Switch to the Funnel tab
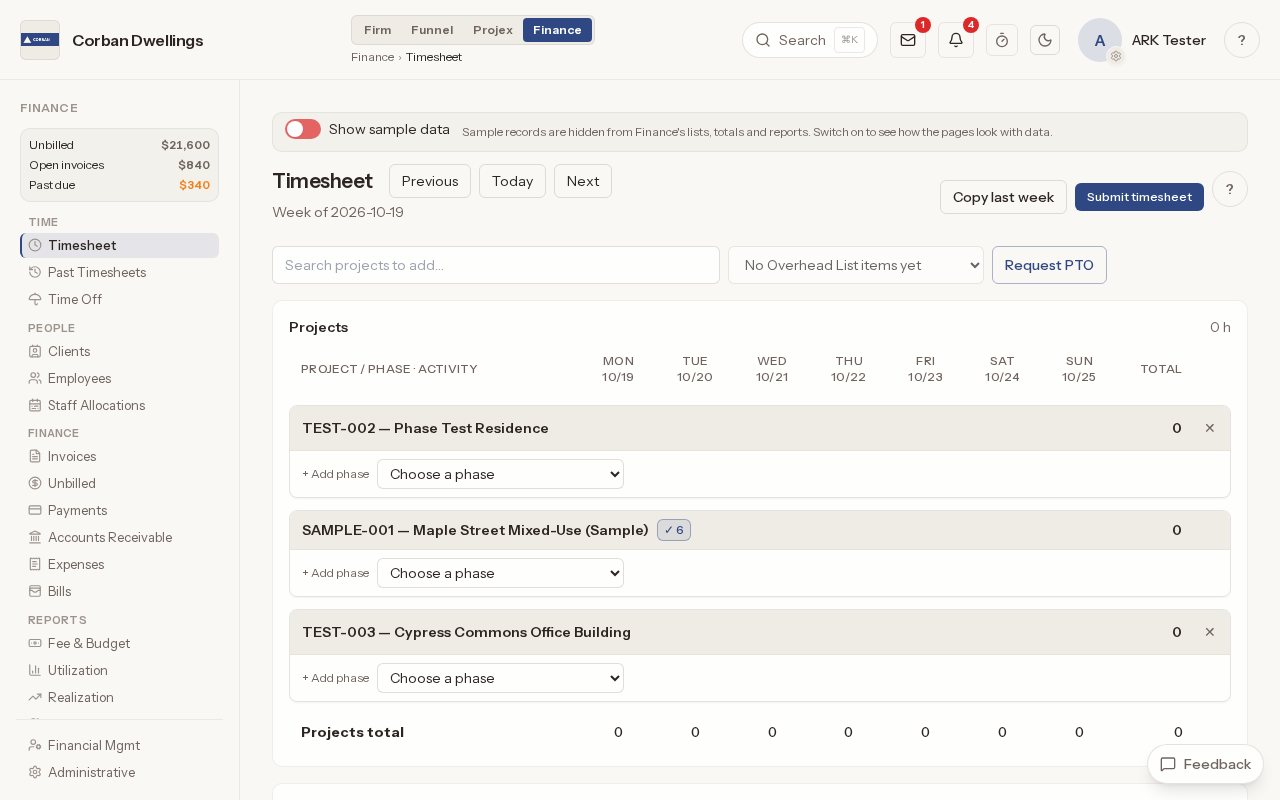1280x800 pixels. pyautogui.click(x=432, y=30)
